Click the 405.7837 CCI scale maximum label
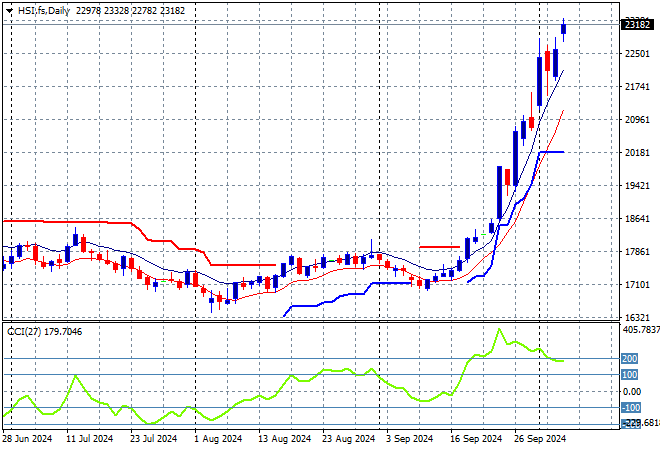Screen dimensions: 660x450 tap(640, 328)
